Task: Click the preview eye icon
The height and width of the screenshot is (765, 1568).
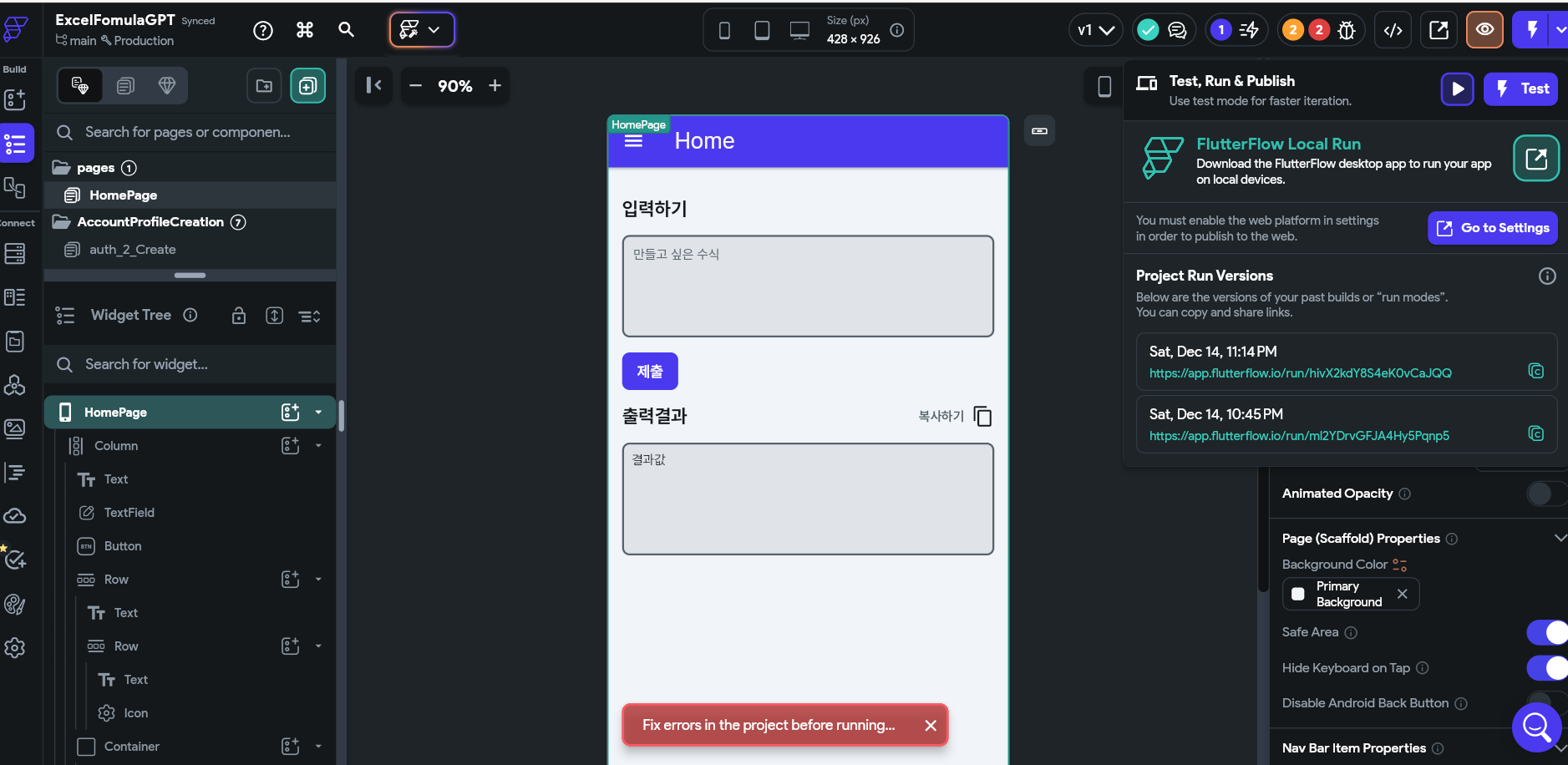Action: (x=1484, y=30)
